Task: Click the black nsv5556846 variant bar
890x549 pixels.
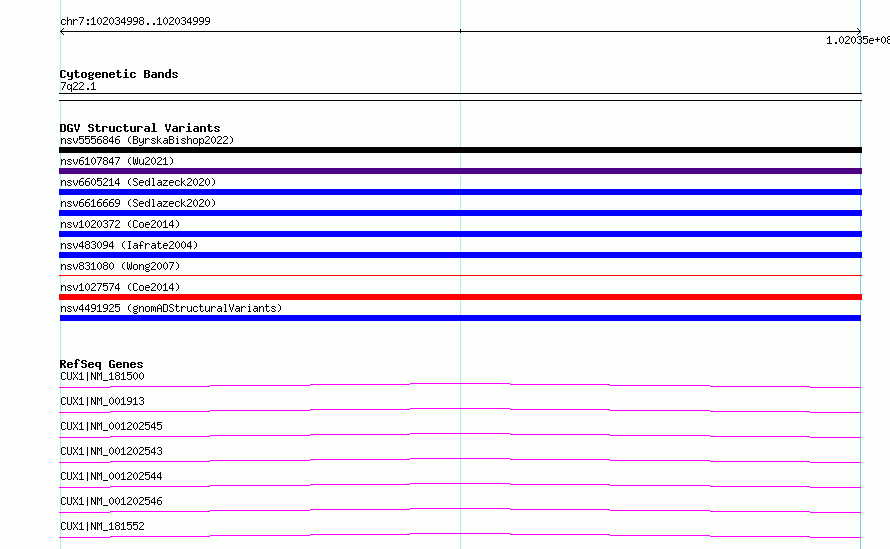Action: tap(460, 150)
